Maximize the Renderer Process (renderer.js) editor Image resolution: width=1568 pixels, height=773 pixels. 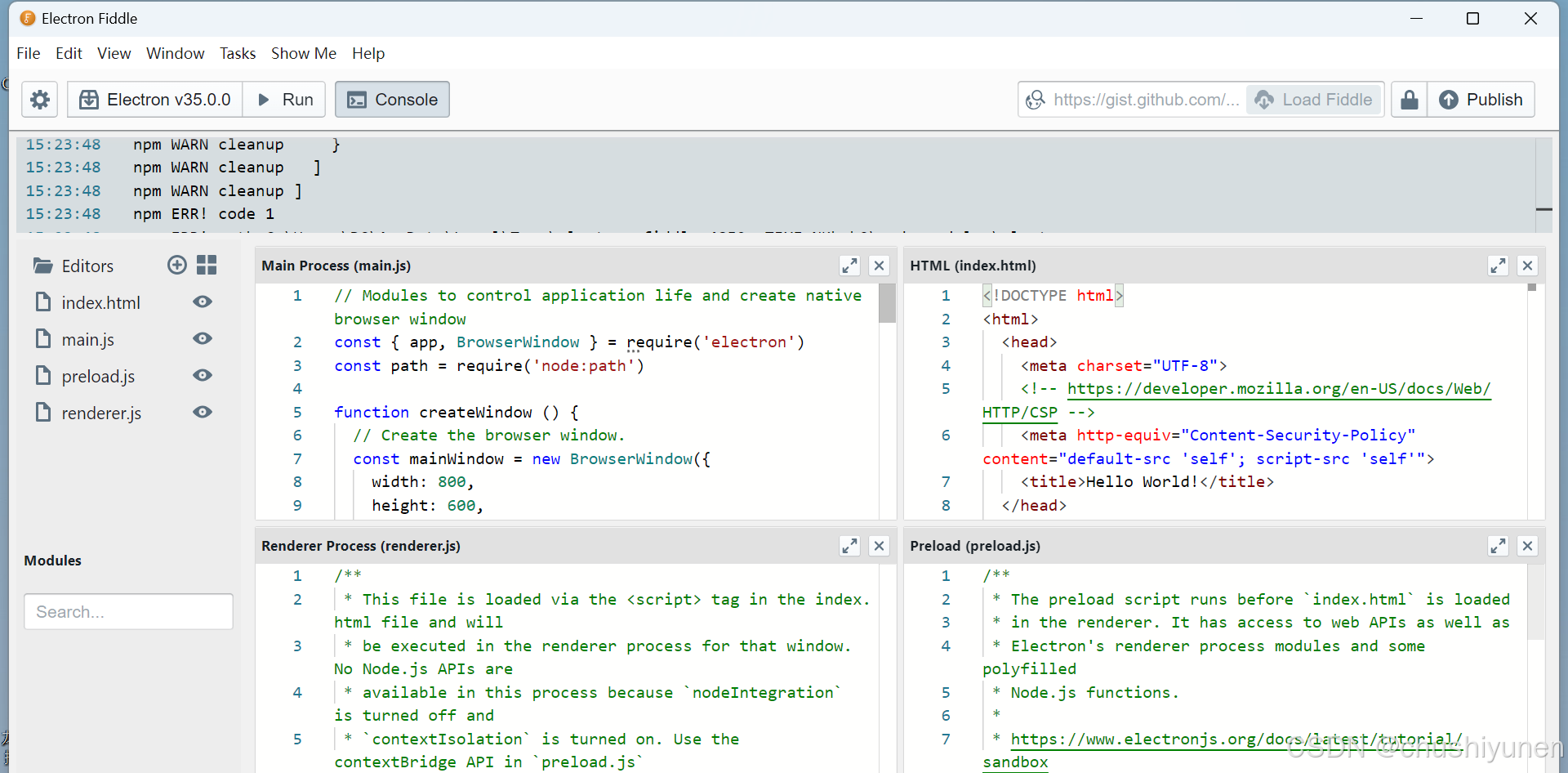coord(849,546)
